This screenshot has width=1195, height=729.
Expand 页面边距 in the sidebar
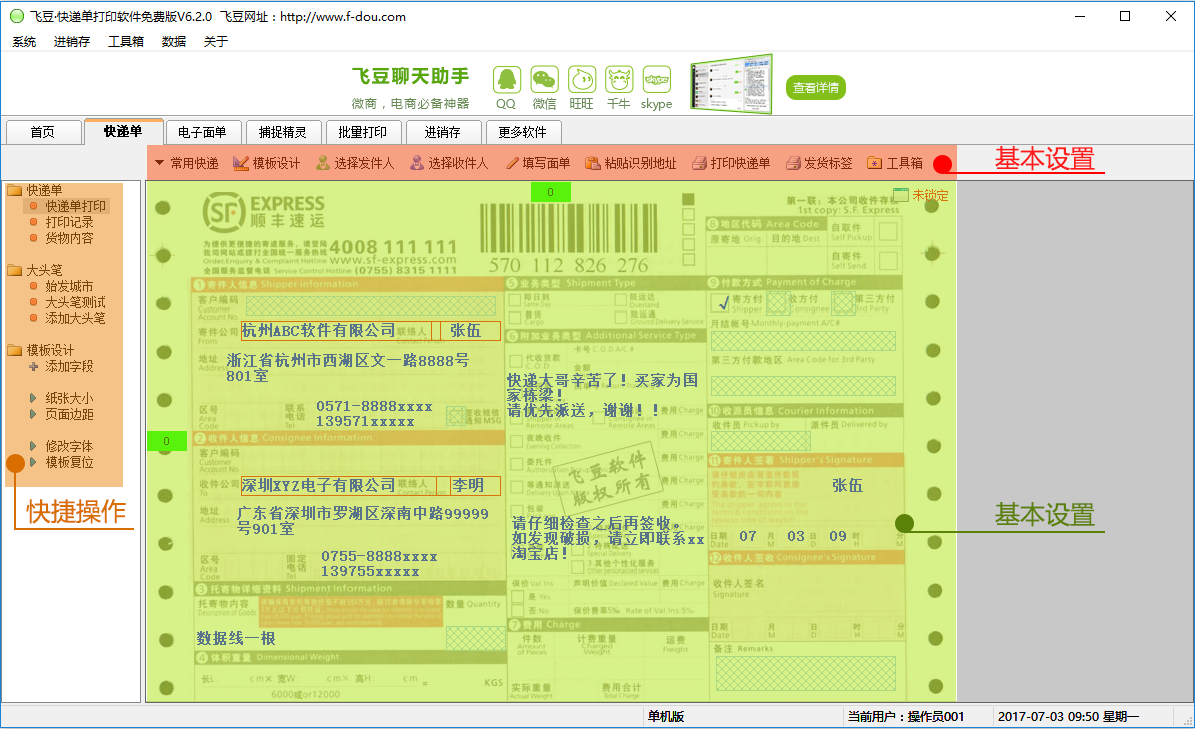point(33,414)
